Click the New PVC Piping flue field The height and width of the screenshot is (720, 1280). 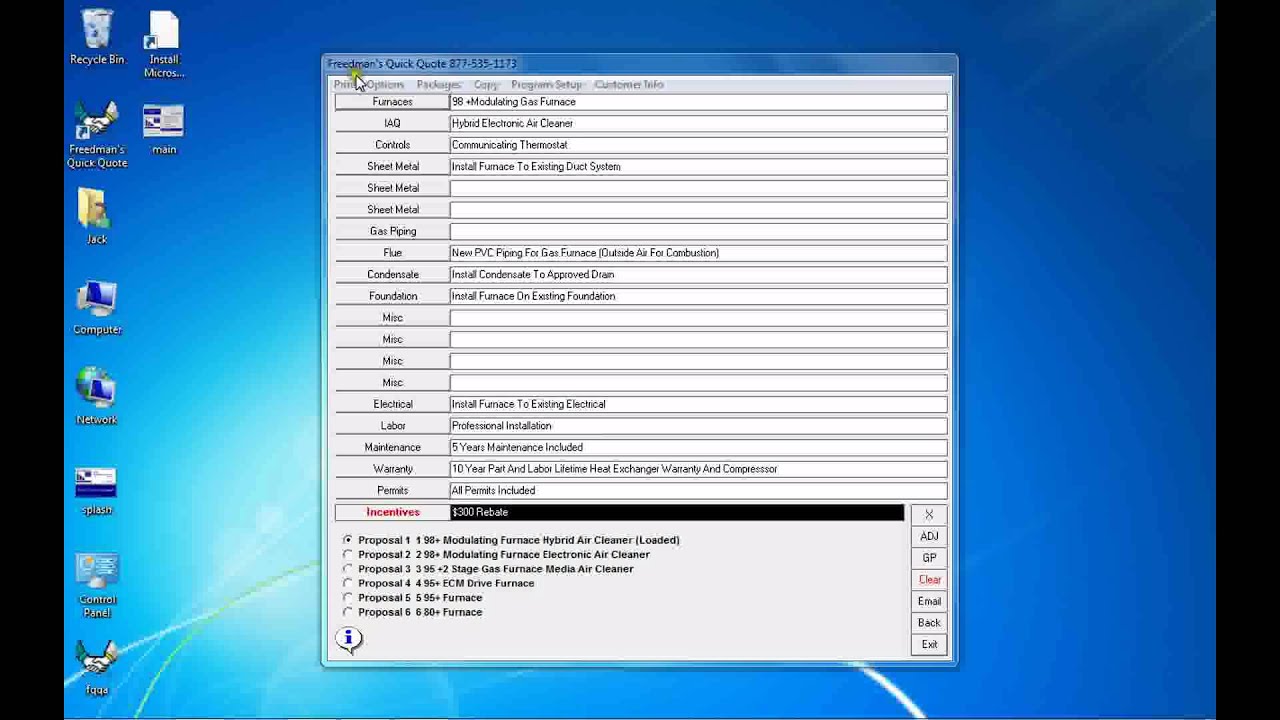698,253
